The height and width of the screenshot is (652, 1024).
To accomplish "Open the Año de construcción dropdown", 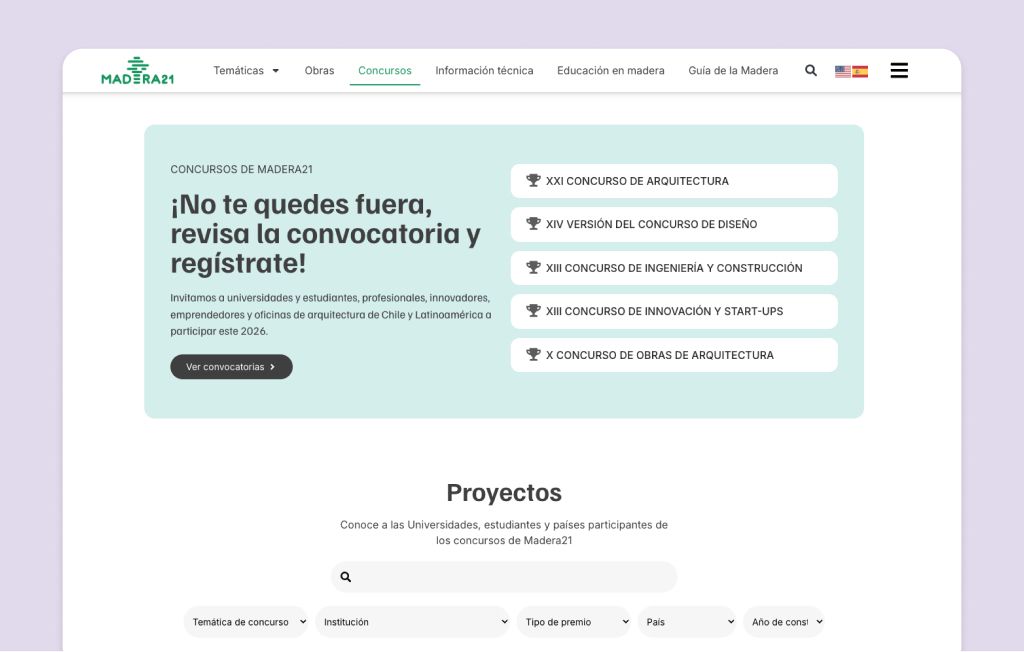I will (x=785, y=622).
